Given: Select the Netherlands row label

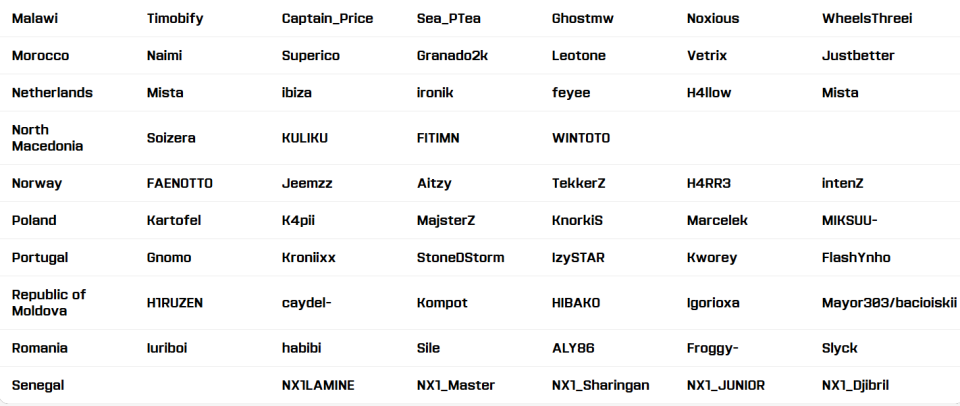Looking at the screenshot, I should coord(53,93).
